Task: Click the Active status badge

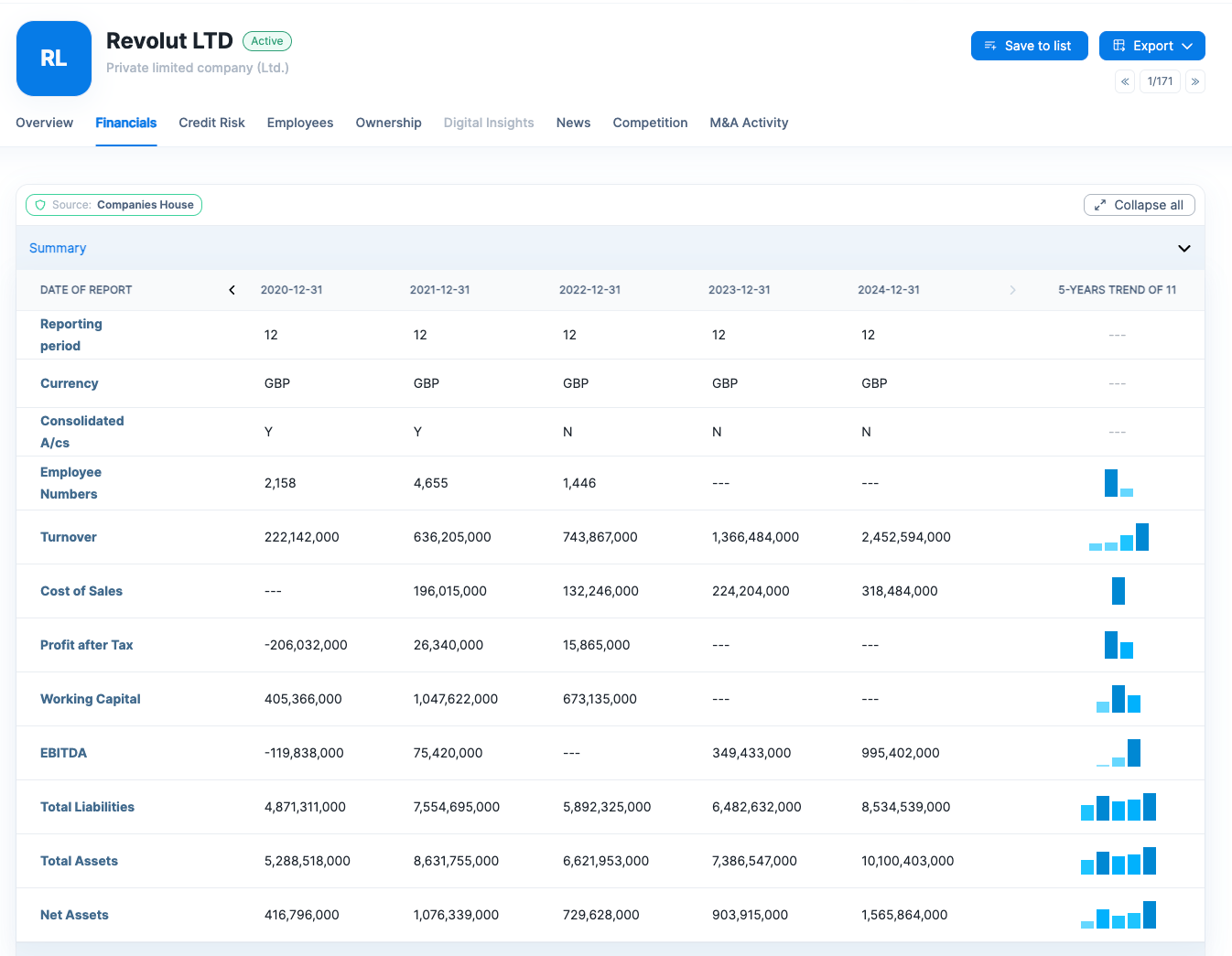Action: click(267, 41)
